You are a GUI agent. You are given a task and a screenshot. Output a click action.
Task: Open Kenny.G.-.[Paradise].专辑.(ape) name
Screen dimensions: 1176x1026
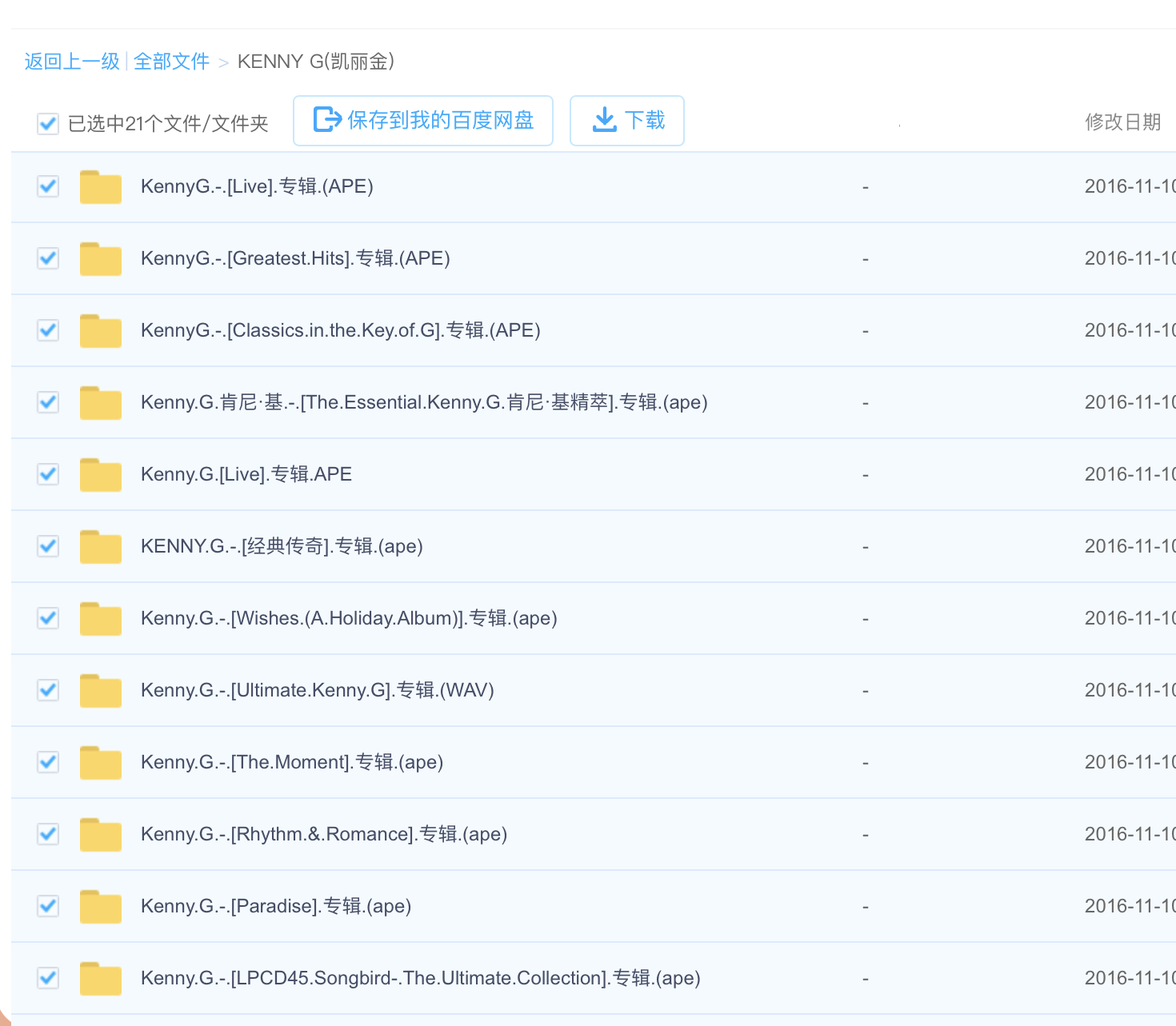pyautogui.click(x=276, y=906)
